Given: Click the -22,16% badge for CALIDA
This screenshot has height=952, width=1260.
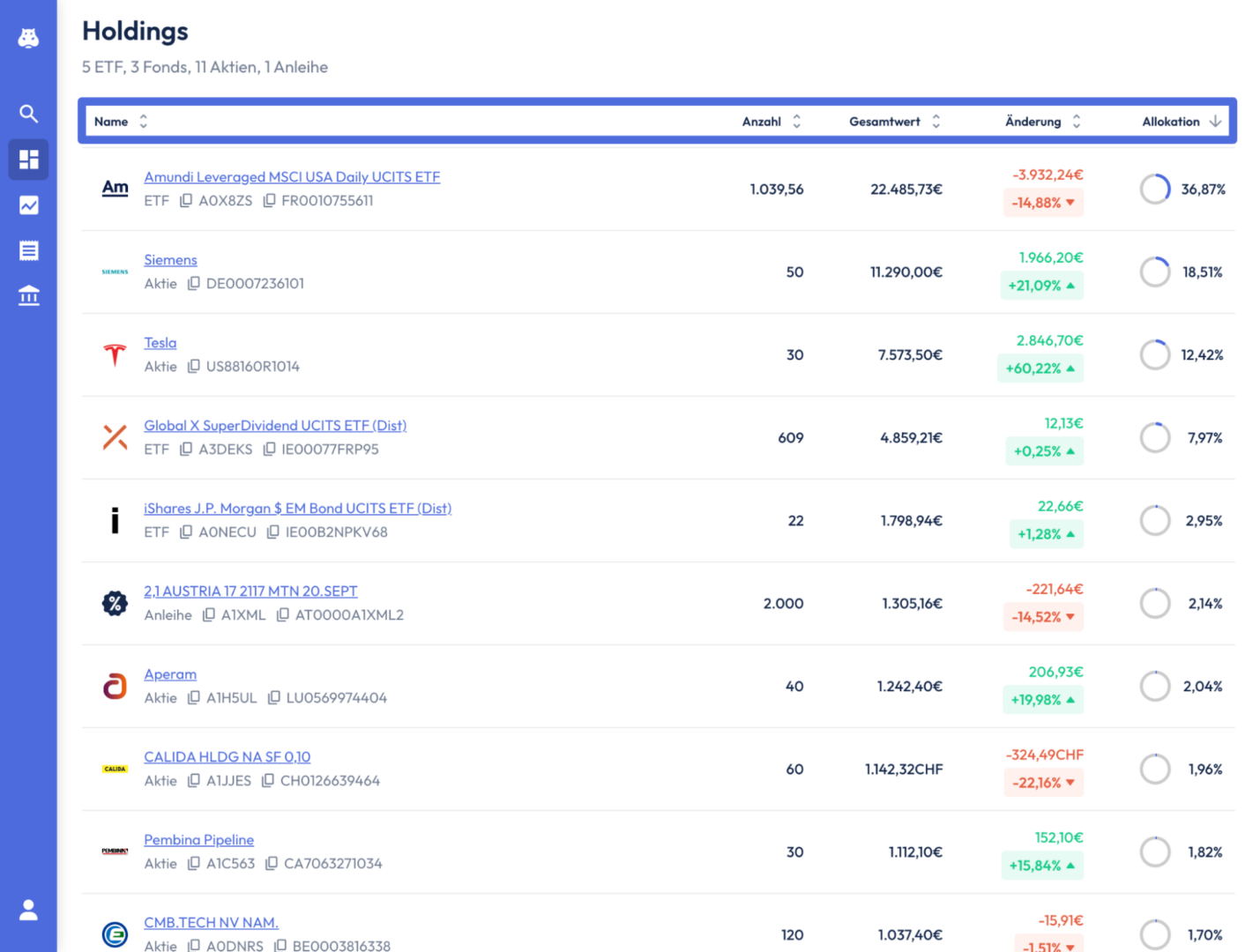Looking at the screenshot, I should 1043,783.
